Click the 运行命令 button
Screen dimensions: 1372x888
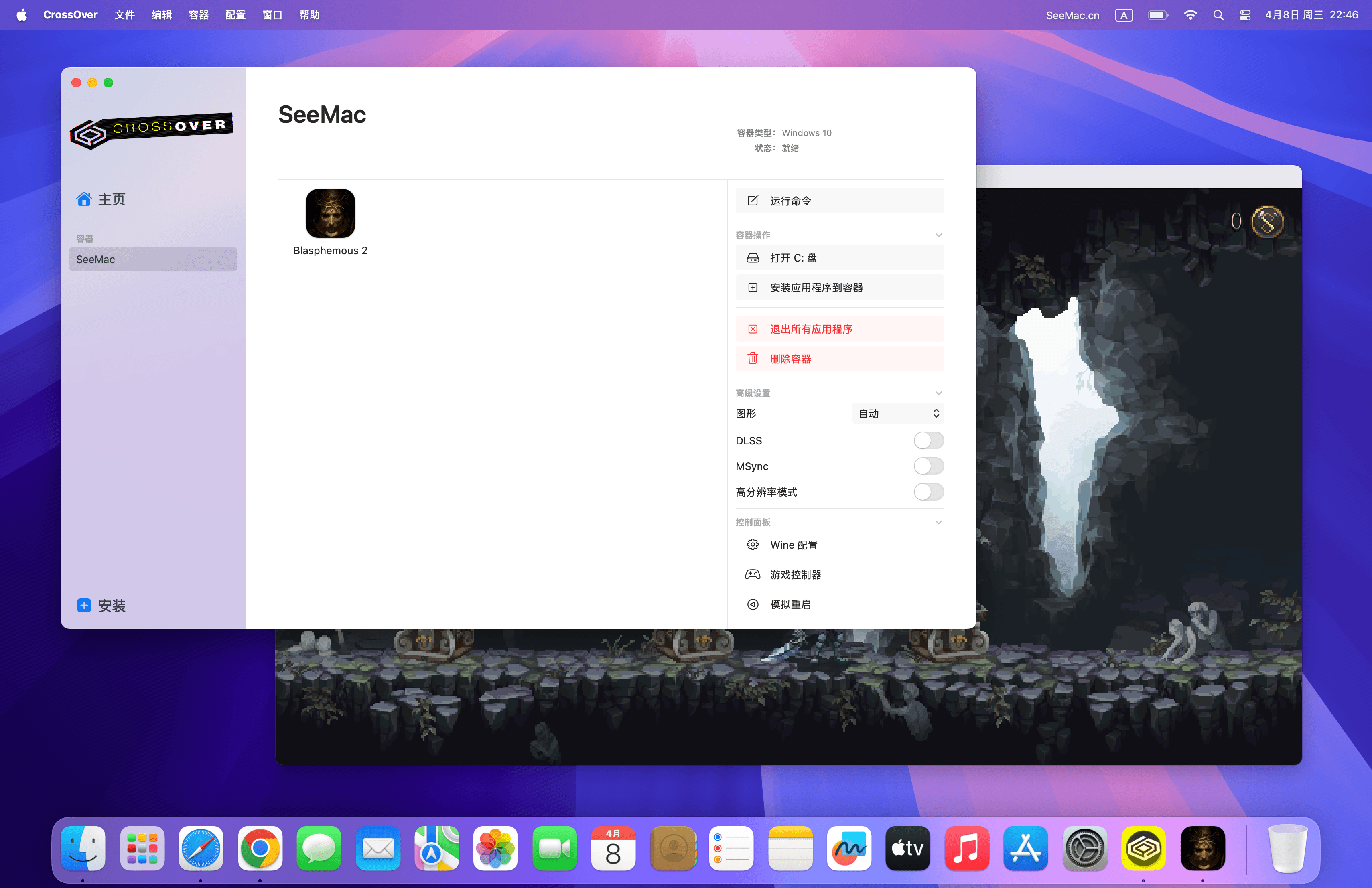pyautogui.click(x=839, y=201)
